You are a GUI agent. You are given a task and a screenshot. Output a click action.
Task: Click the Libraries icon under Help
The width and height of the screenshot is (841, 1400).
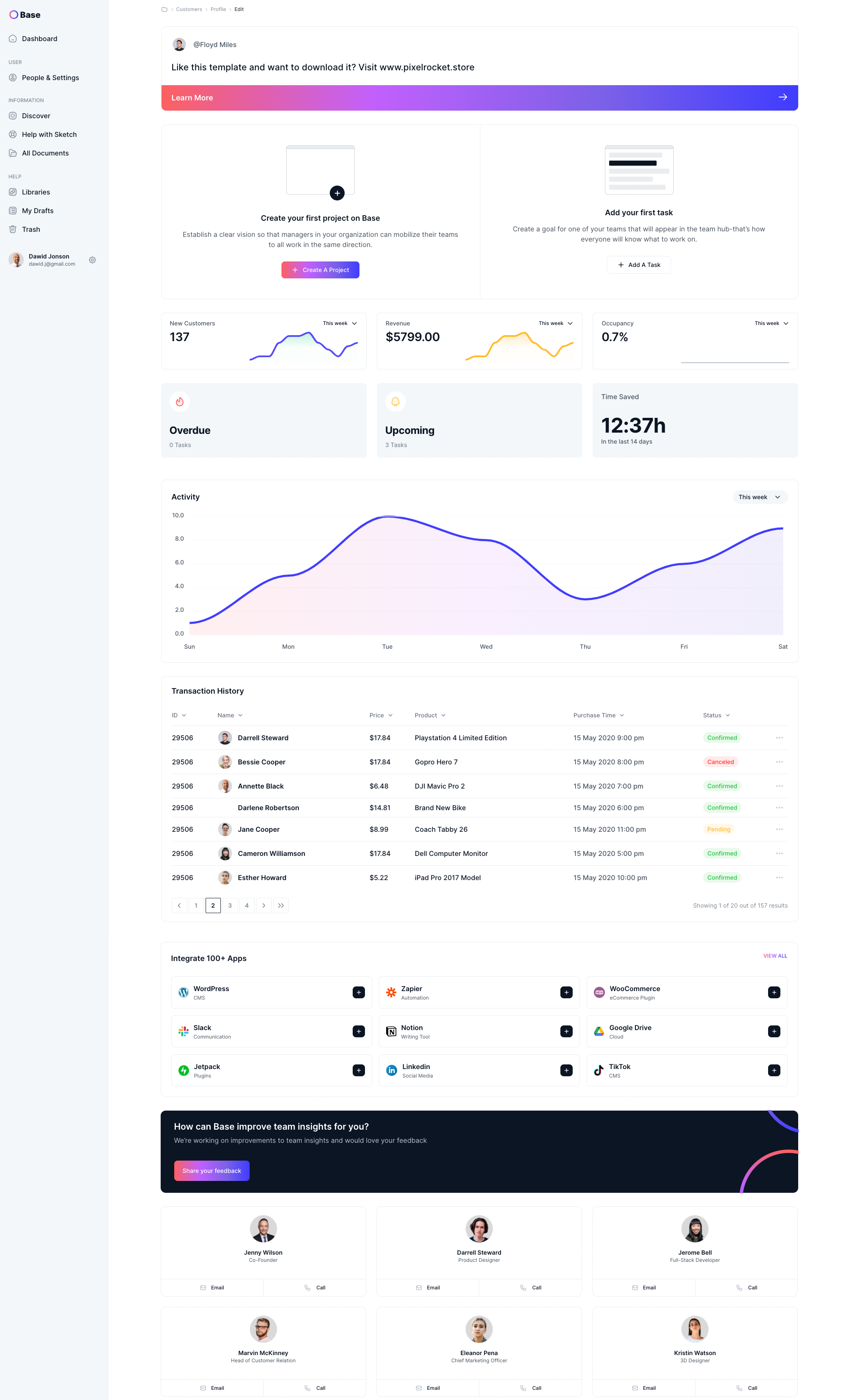tap(13, 191)
